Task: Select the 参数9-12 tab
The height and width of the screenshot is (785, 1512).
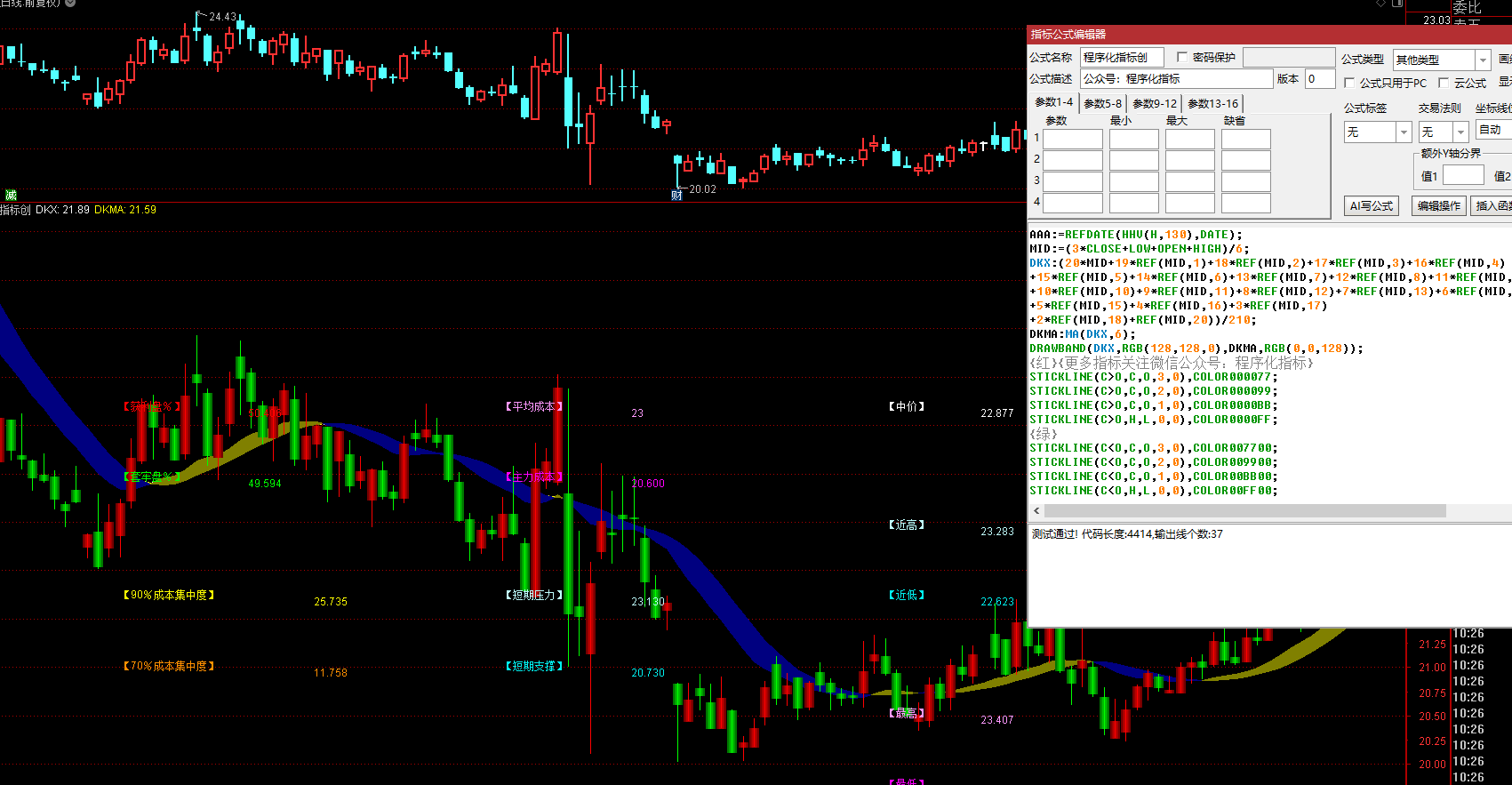Action: (x=1155, y=104)
